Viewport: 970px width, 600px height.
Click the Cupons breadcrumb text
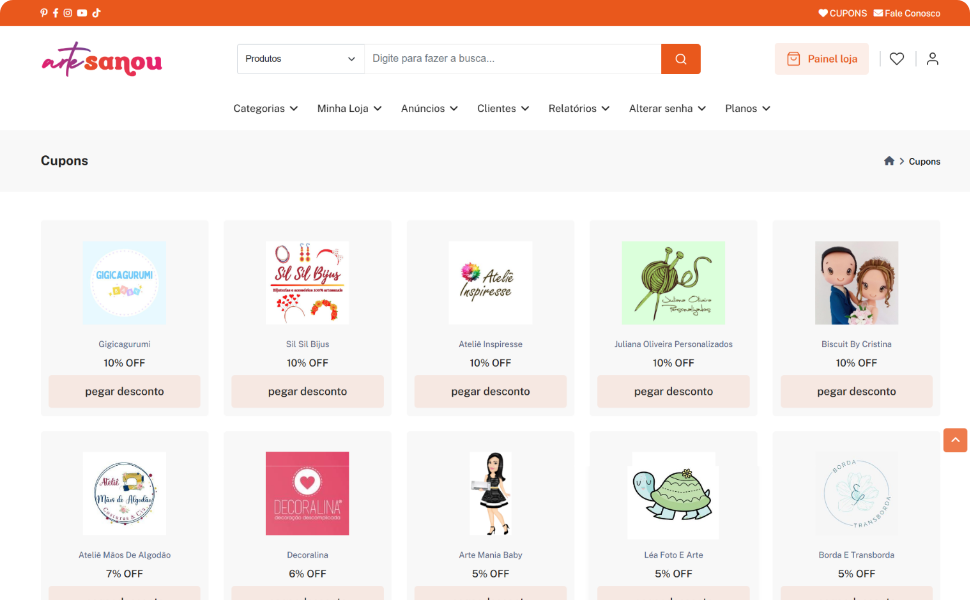click(924, 161)
